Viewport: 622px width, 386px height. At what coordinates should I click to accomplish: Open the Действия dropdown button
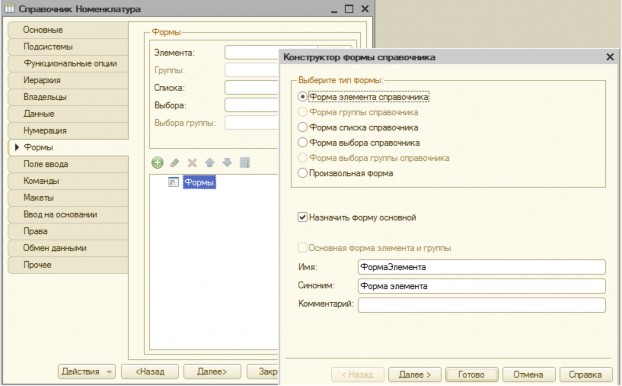pos(86,372)
